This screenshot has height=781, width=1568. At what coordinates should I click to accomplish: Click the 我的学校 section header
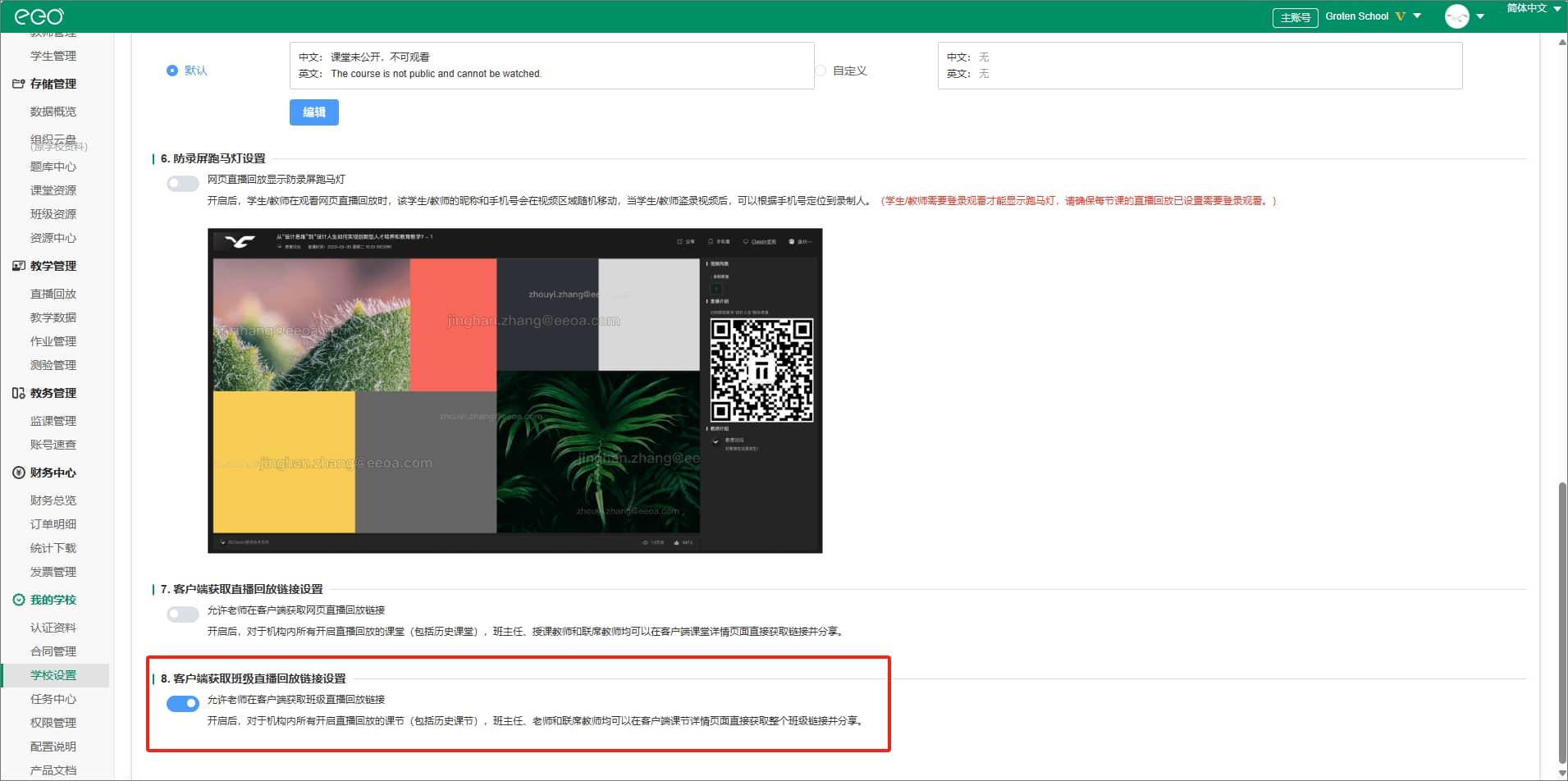pos(53,600)
